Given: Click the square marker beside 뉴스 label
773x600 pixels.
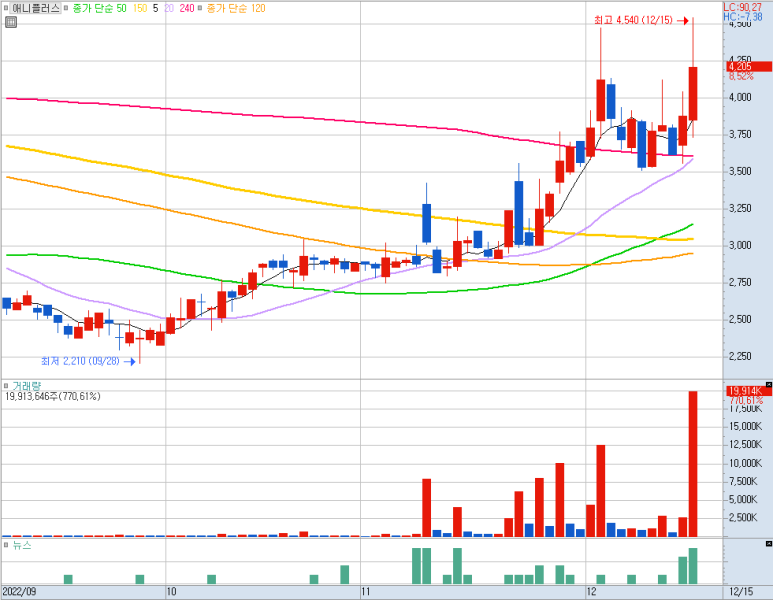Looking at the screenshot, I should [6, 545].
